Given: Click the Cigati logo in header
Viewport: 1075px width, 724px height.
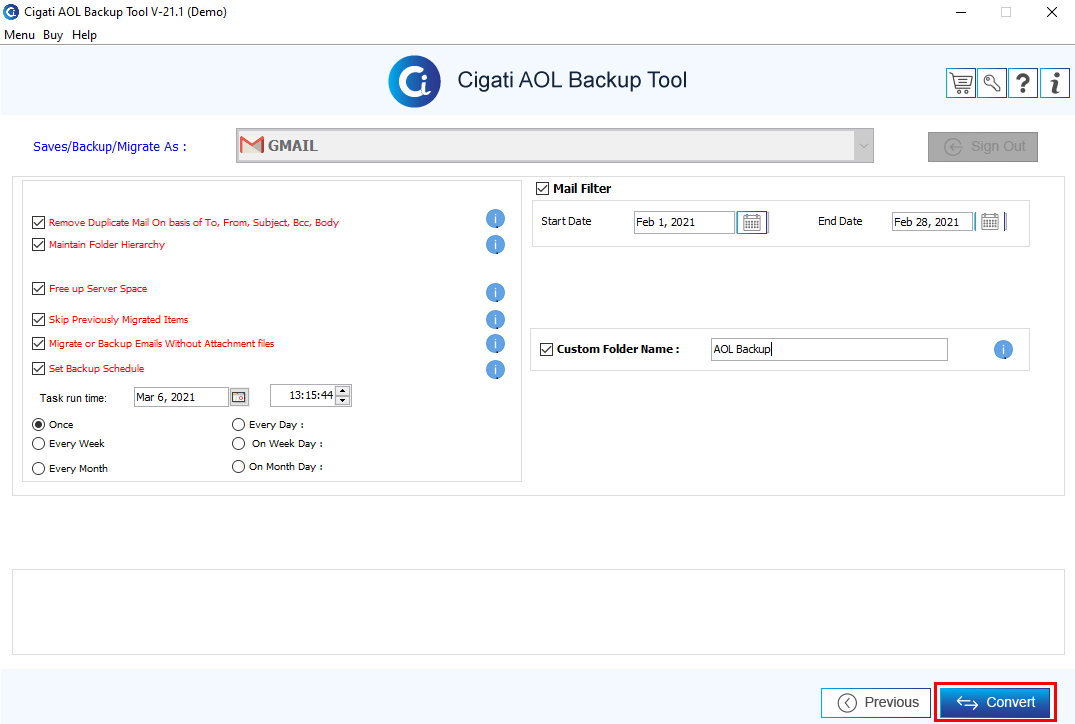Looking at the screenshot, I should point(414,82).
